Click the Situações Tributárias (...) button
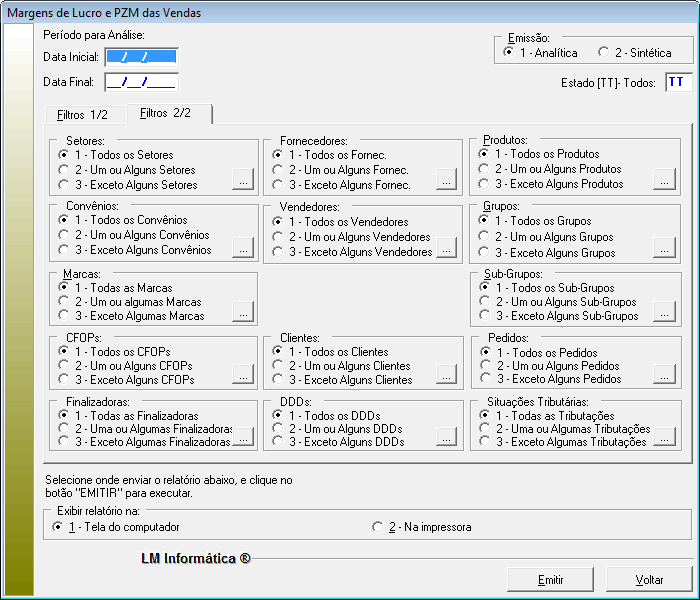Screen dimensions: 700x600 pyautogui.click(x=664, y=437)
